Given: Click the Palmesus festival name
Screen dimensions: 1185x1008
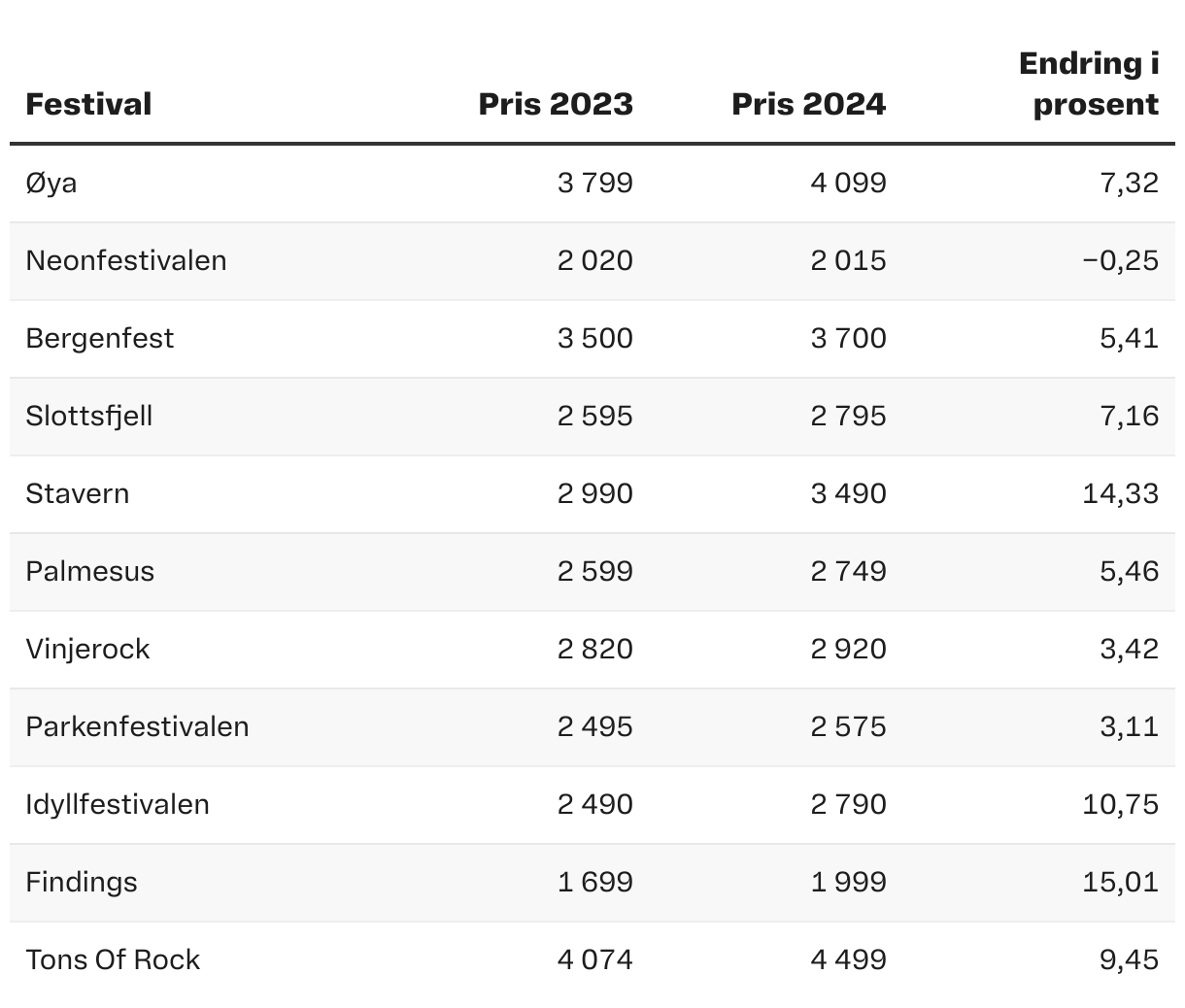Looking at the screenshot, I should (90, 571).
